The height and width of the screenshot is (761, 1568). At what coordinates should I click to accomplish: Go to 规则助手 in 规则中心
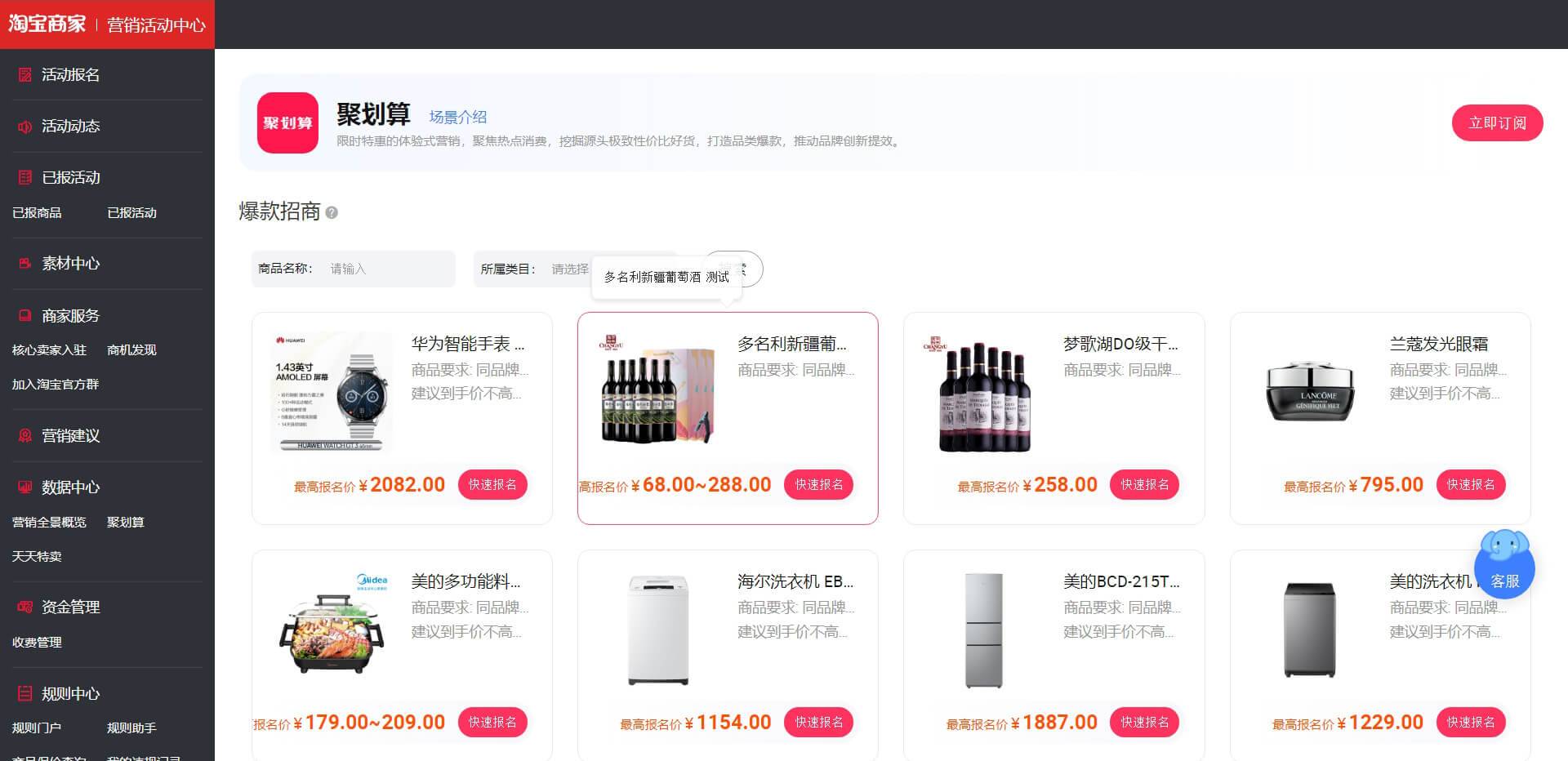coord(131,728)
